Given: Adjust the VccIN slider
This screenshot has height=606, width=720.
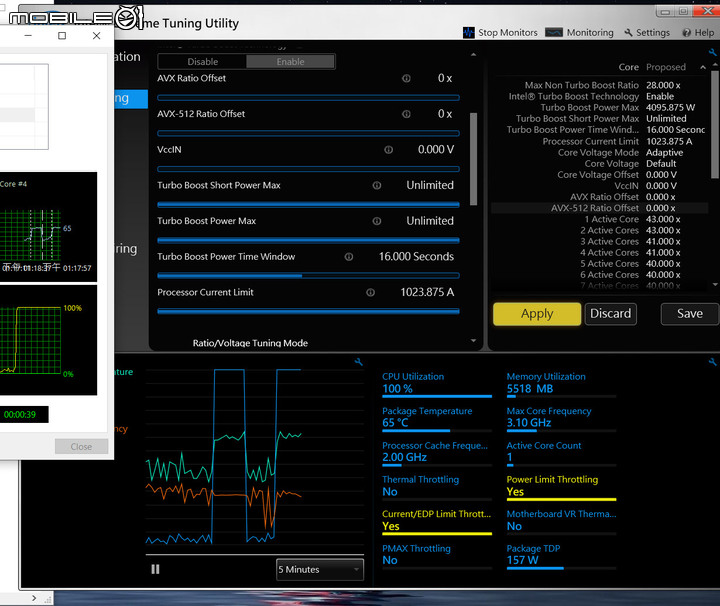Looking at the screenshot, I should [308, 169].
